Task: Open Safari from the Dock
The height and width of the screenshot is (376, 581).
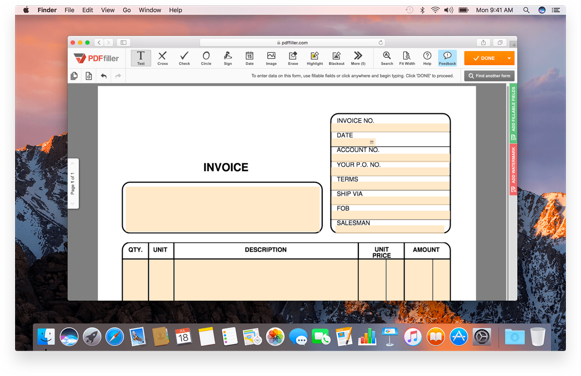Action: click(114, 337)
